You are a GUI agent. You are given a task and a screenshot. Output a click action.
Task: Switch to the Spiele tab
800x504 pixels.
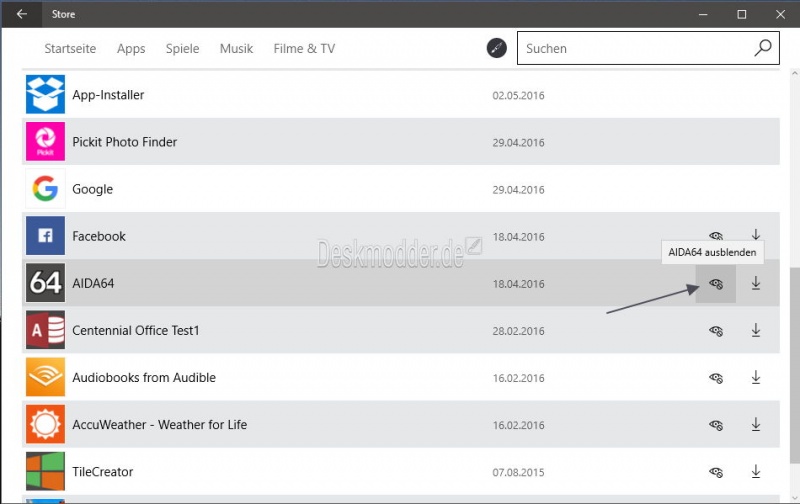pos(182,48)
